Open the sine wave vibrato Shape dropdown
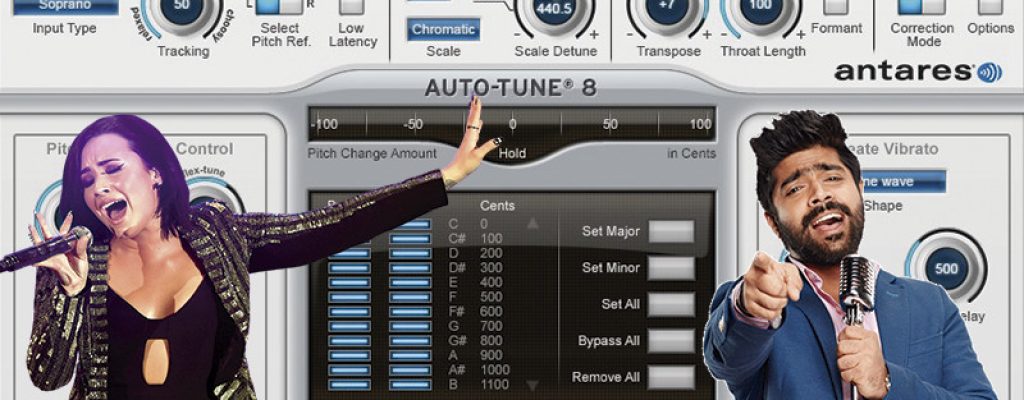1024x400 pixels. [x=902, y=182]
